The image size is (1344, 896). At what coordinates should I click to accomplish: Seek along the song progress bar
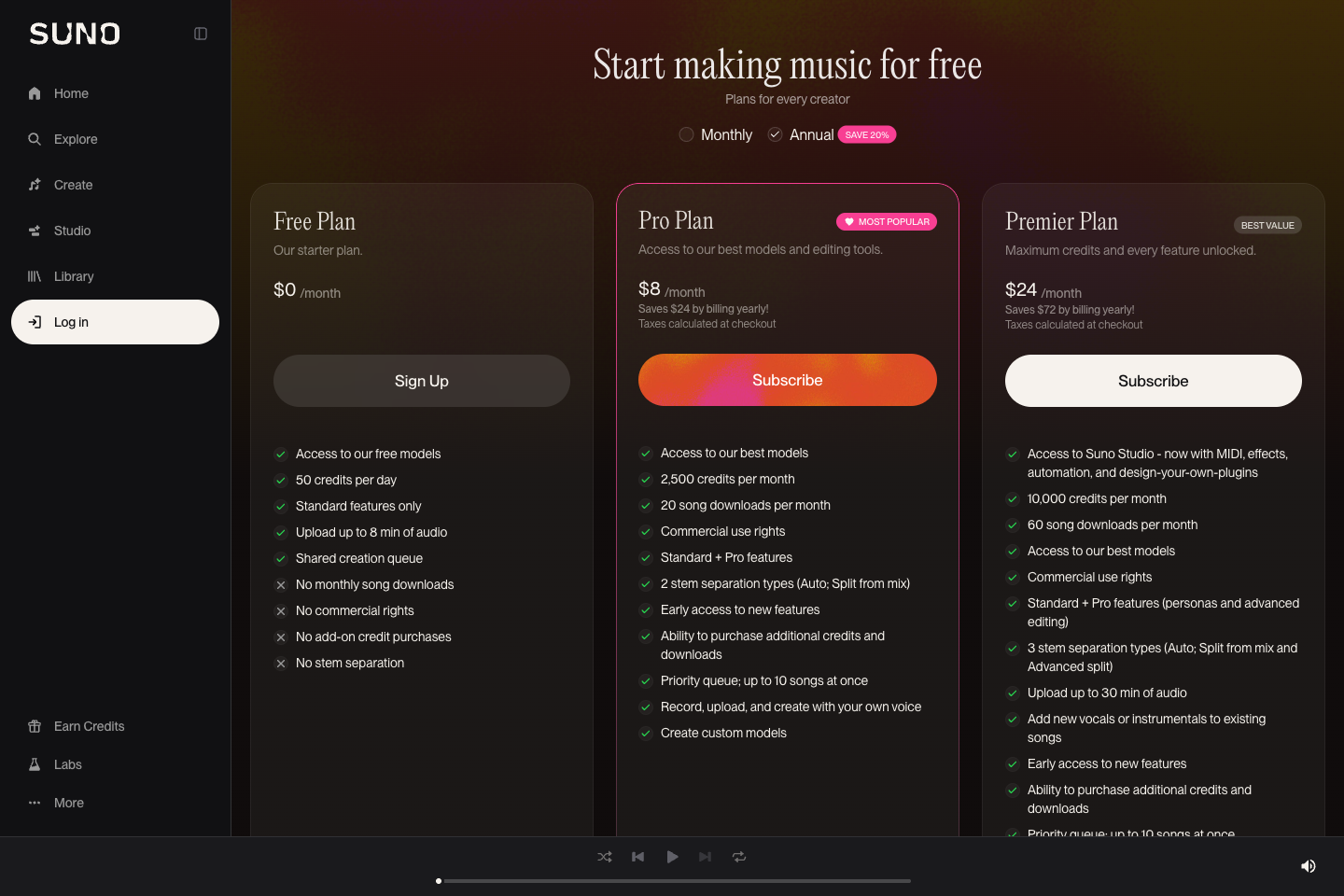click(674, 881)
